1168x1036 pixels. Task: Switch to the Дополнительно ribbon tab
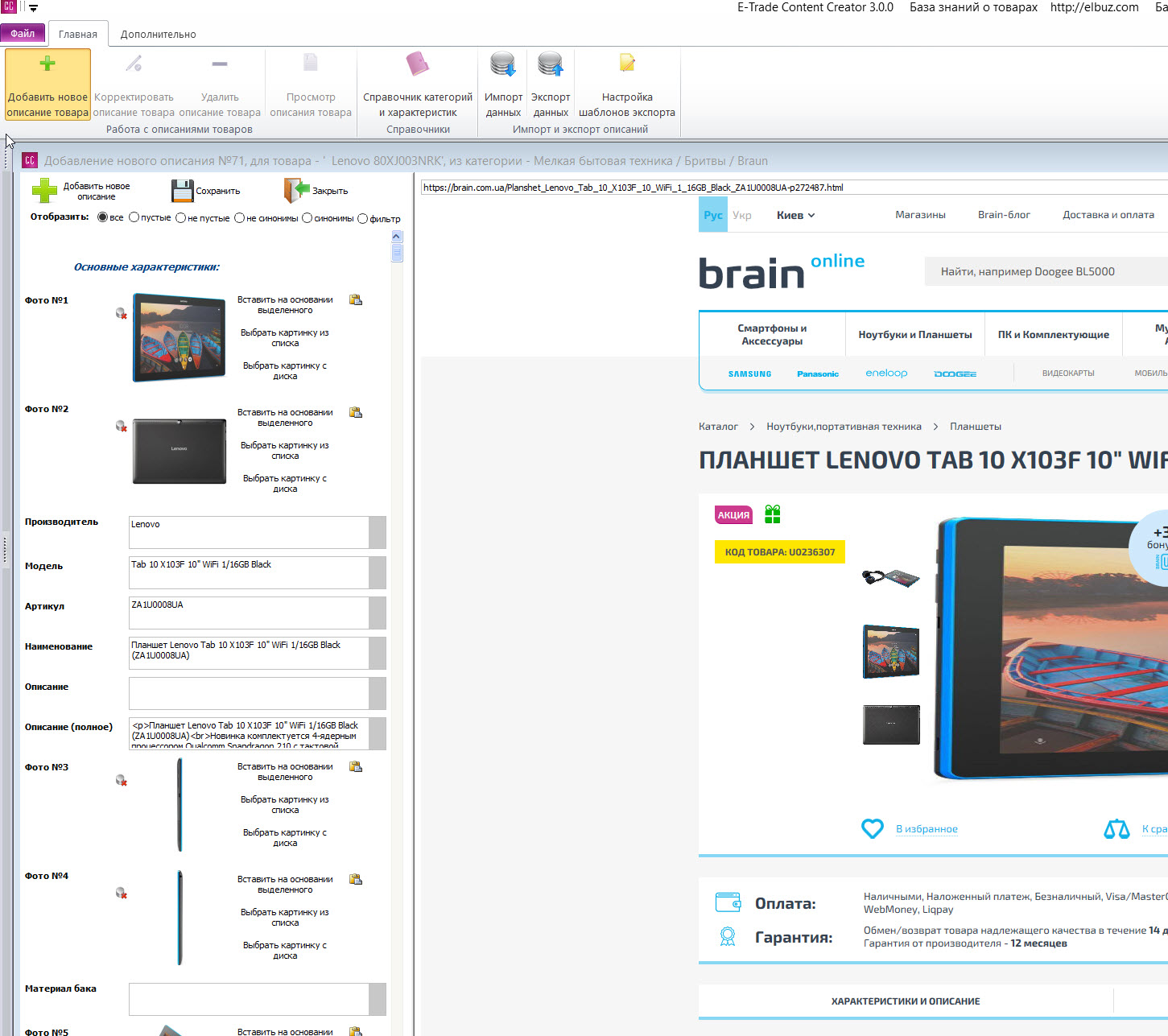[158, 34]
